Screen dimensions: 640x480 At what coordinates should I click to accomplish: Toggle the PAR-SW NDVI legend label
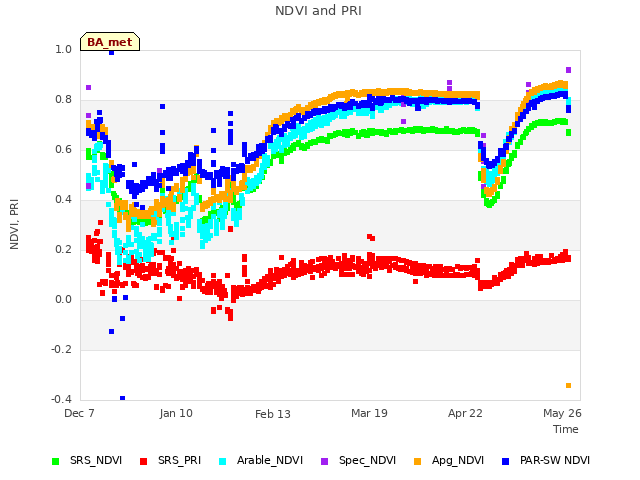(x=555, y=460)
